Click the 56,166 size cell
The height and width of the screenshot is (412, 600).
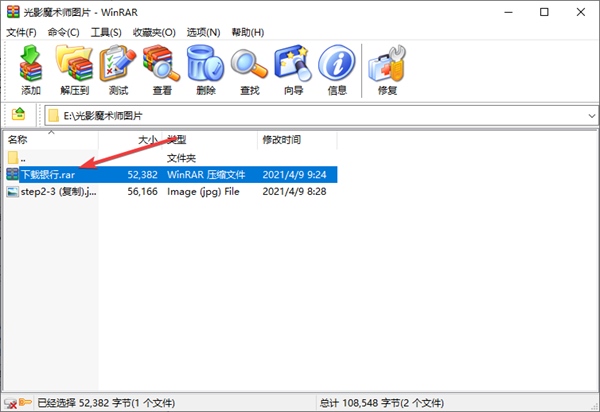coord(142,191)
